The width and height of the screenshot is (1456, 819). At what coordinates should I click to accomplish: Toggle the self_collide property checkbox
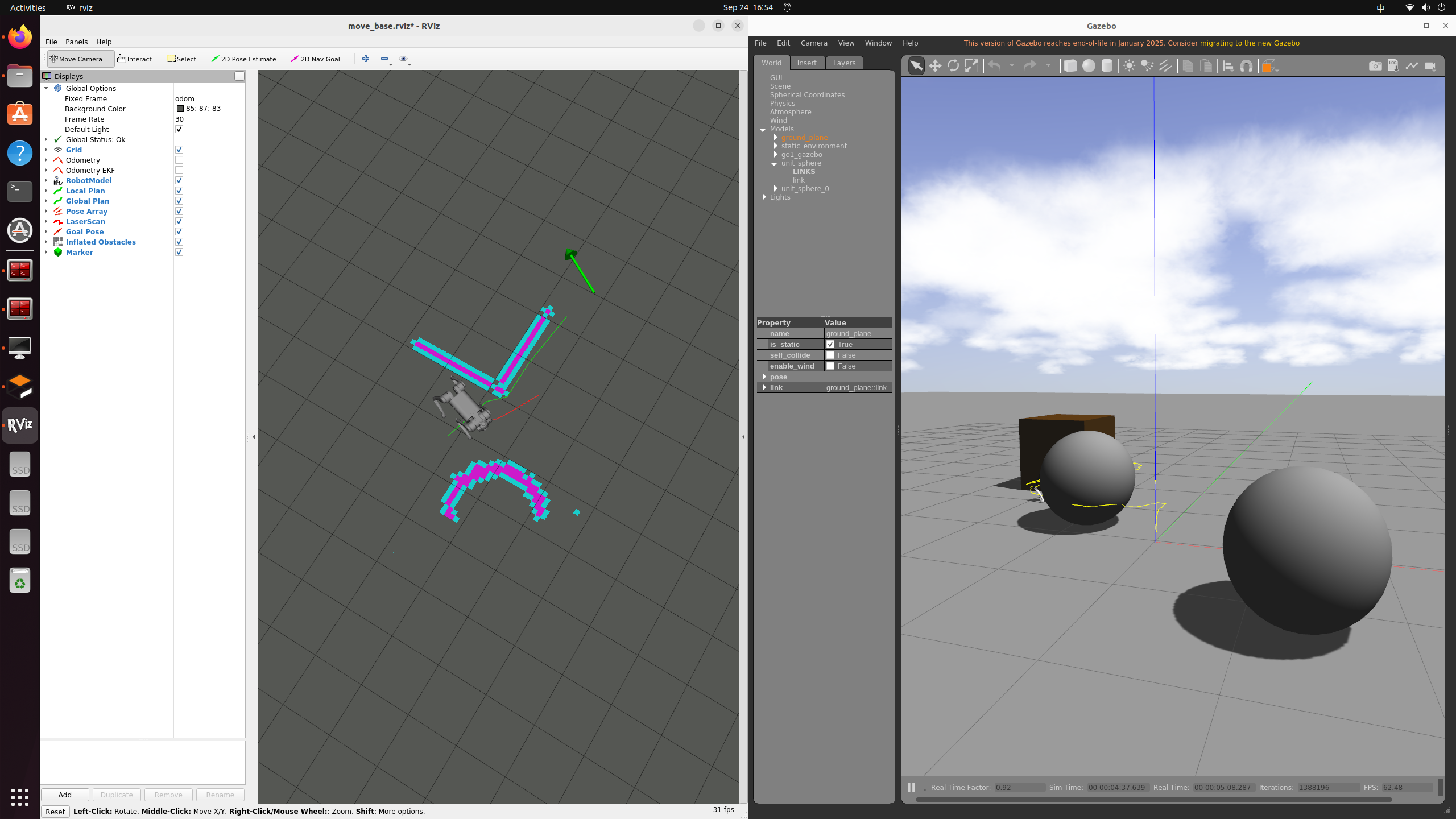tap(830, 355)
